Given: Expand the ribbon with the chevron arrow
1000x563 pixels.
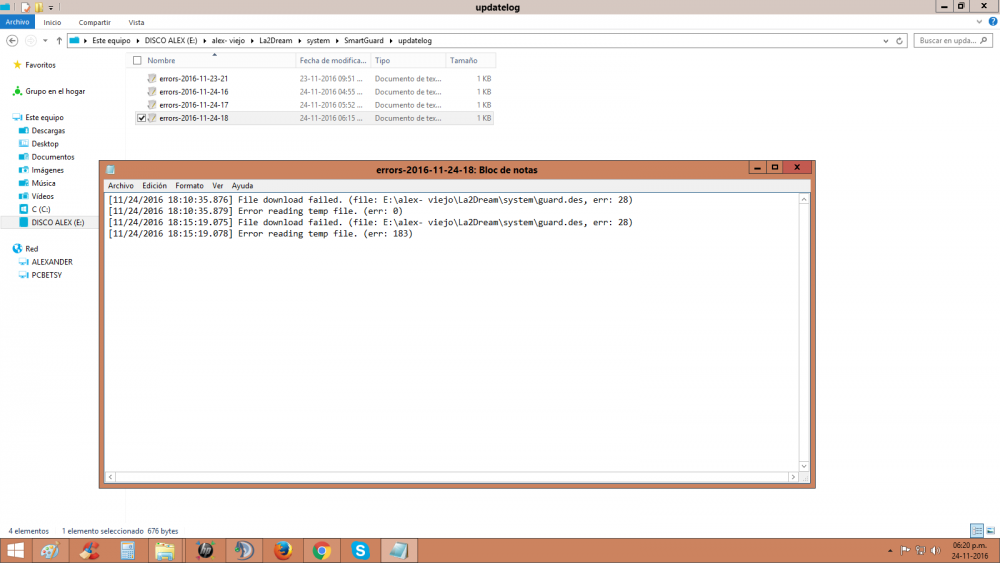Looking at the screenshot, I should 980,22.
